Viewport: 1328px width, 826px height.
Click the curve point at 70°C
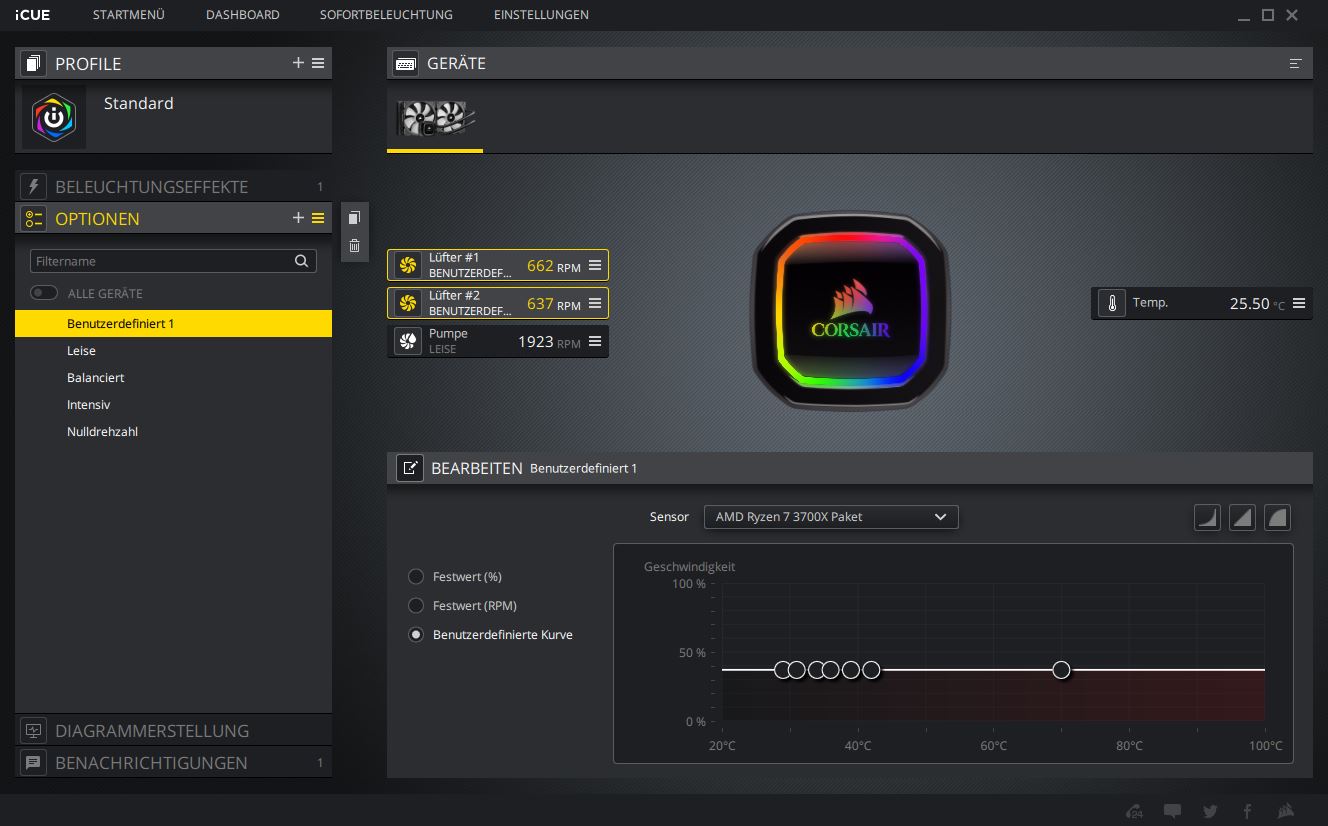pos(1061,669)
